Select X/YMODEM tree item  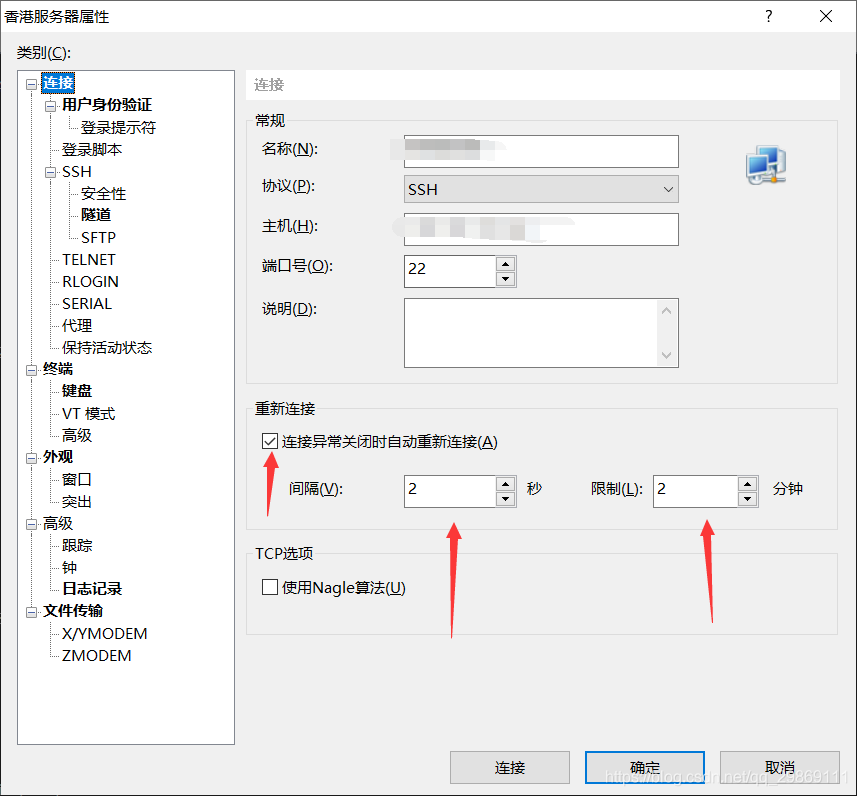[104, 633]
